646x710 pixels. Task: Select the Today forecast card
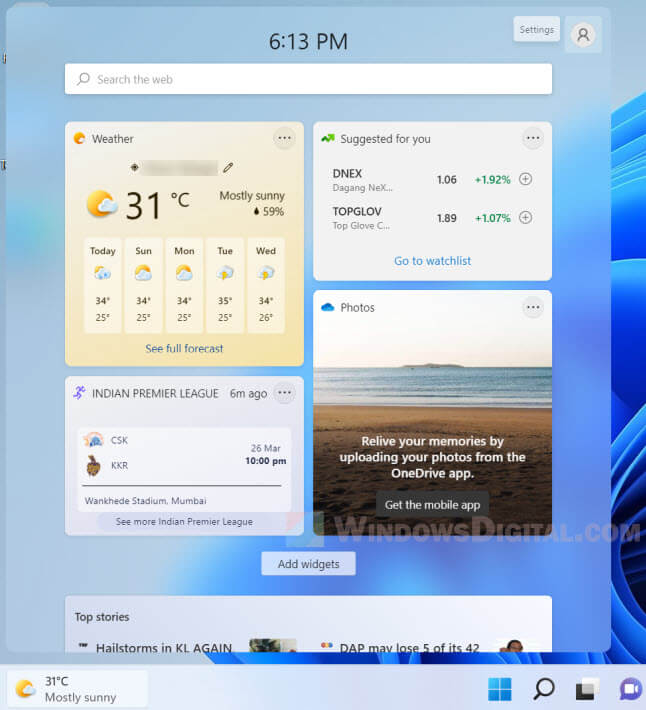pos(103,285)
